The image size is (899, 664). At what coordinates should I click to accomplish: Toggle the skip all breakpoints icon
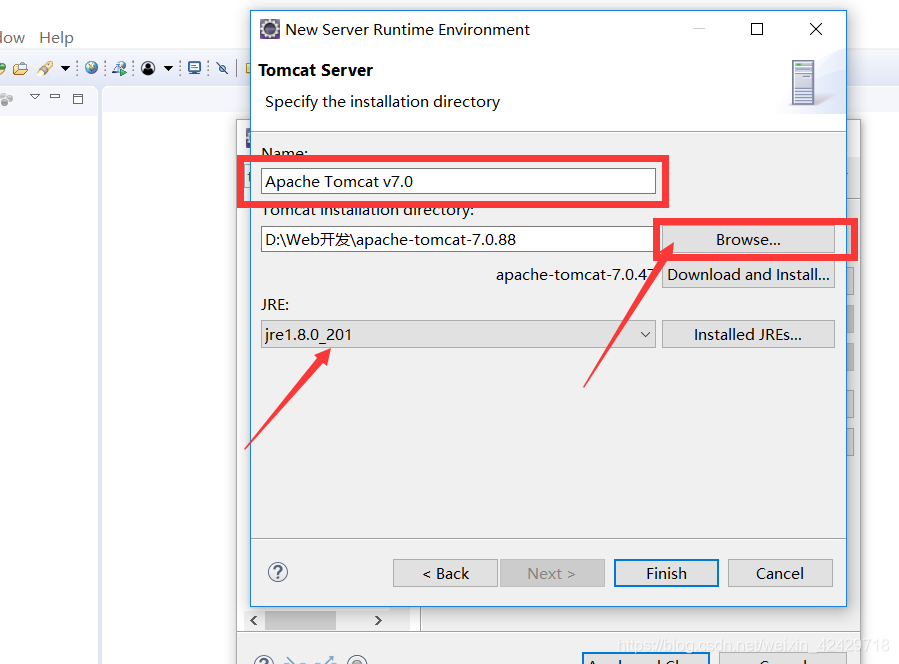click(x=222, y=69)
